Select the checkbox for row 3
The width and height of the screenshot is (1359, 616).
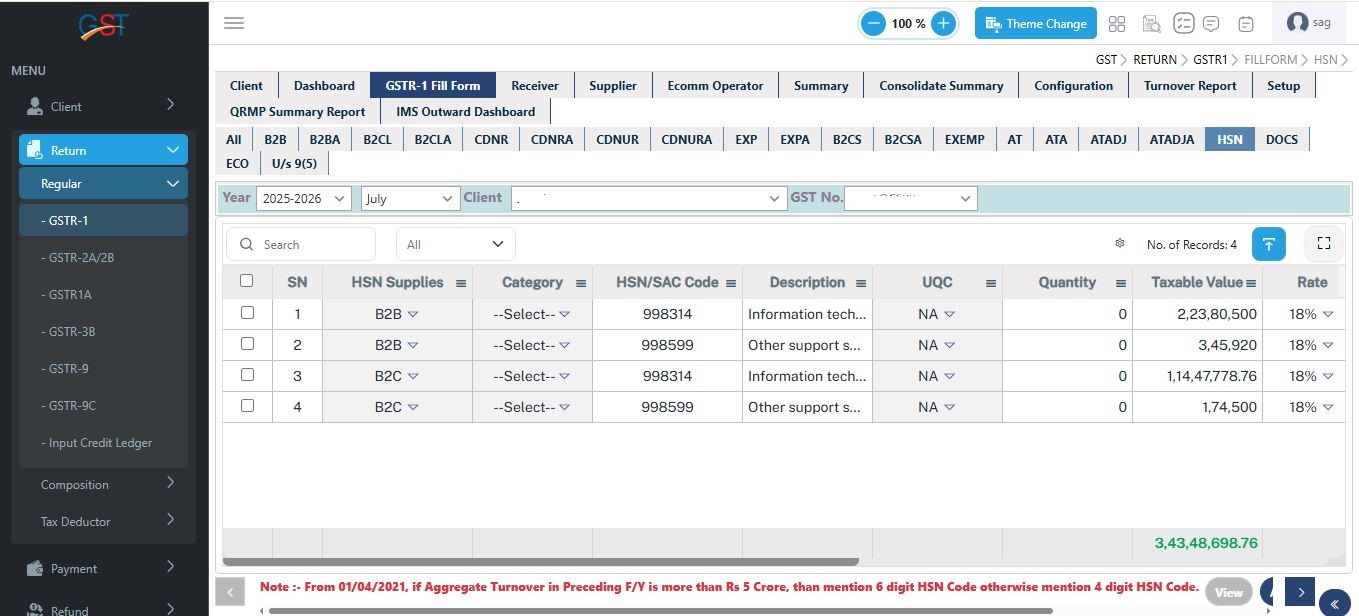(247, 375)
